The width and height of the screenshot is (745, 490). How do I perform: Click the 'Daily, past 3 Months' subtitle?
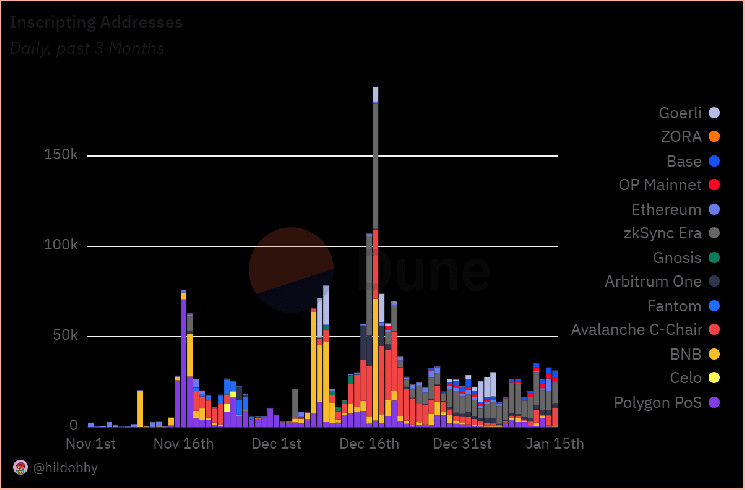tap(87, 48)
